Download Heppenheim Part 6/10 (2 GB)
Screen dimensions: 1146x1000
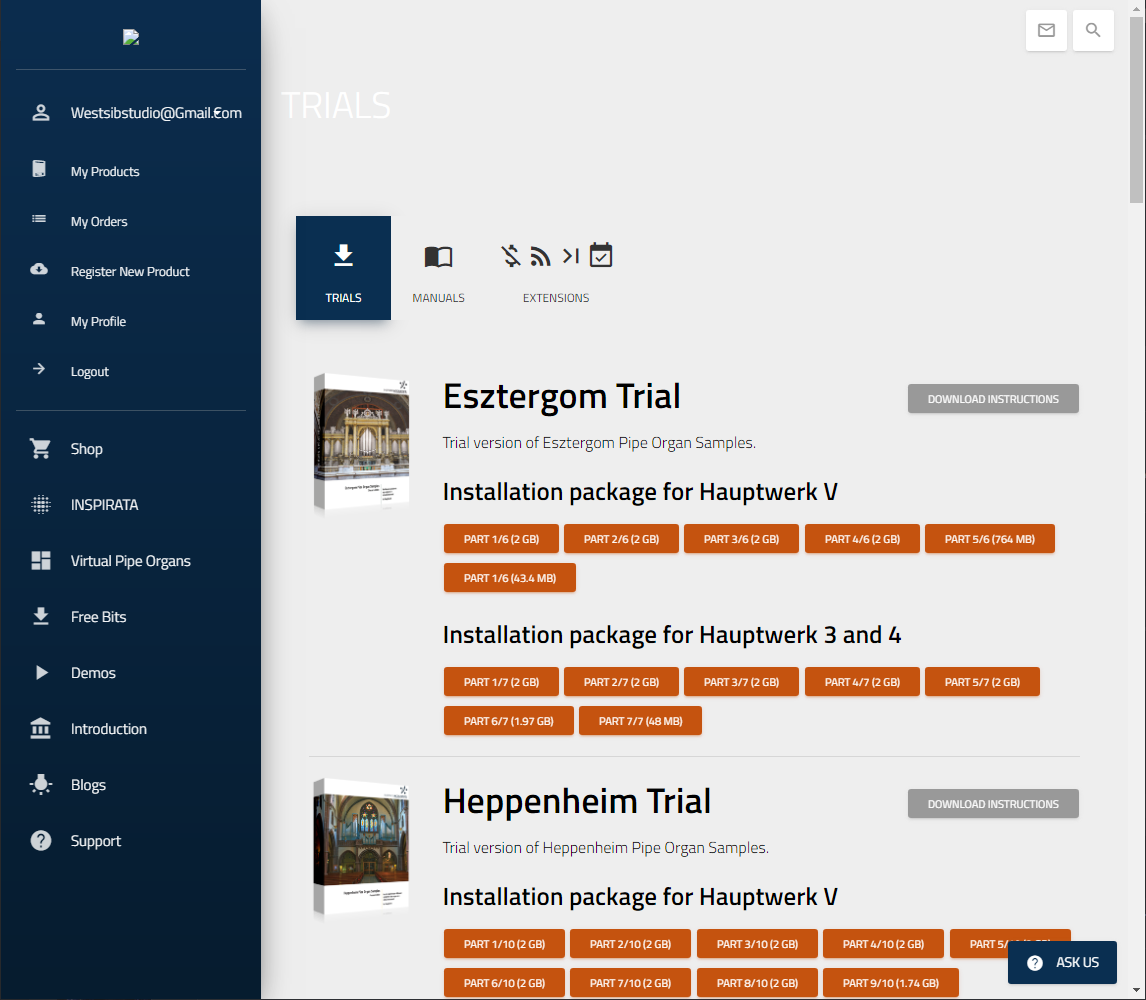tap(504, 982)
